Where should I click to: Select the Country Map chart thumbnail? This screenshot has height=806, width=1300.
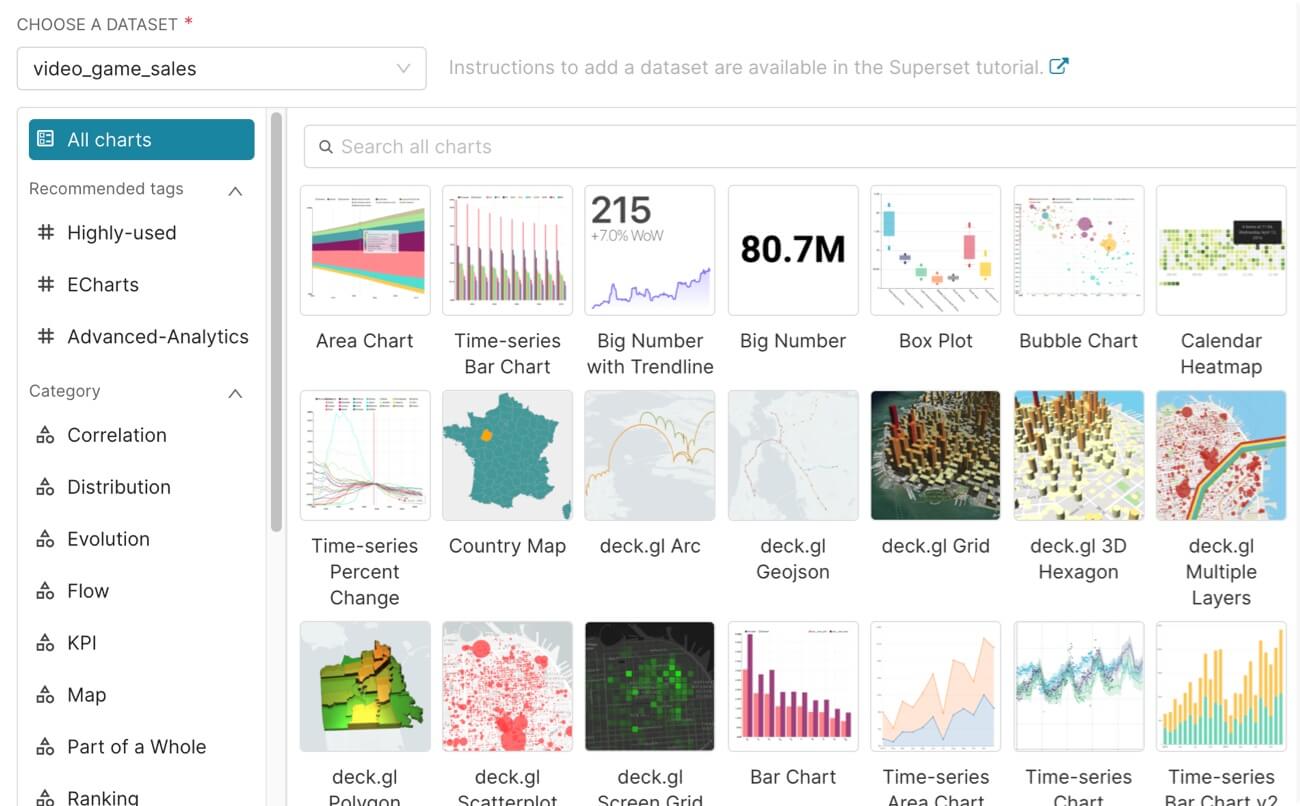tap(507, 455)
